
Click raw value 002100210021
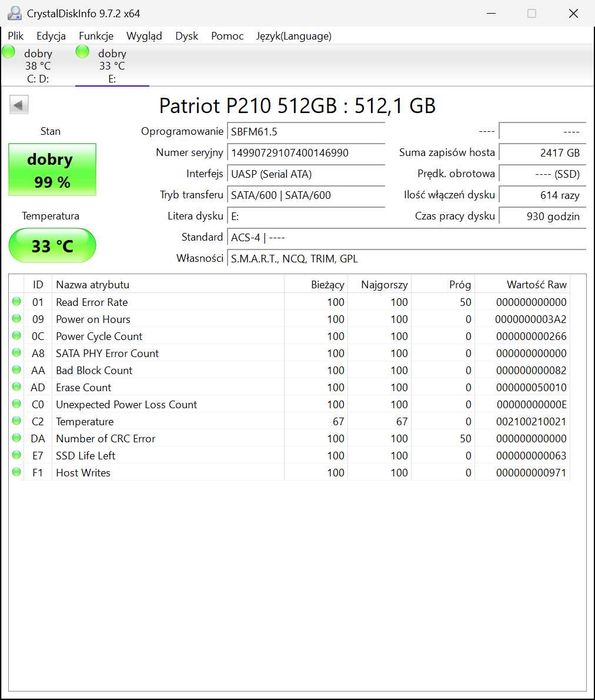click(x=531, y=421)
